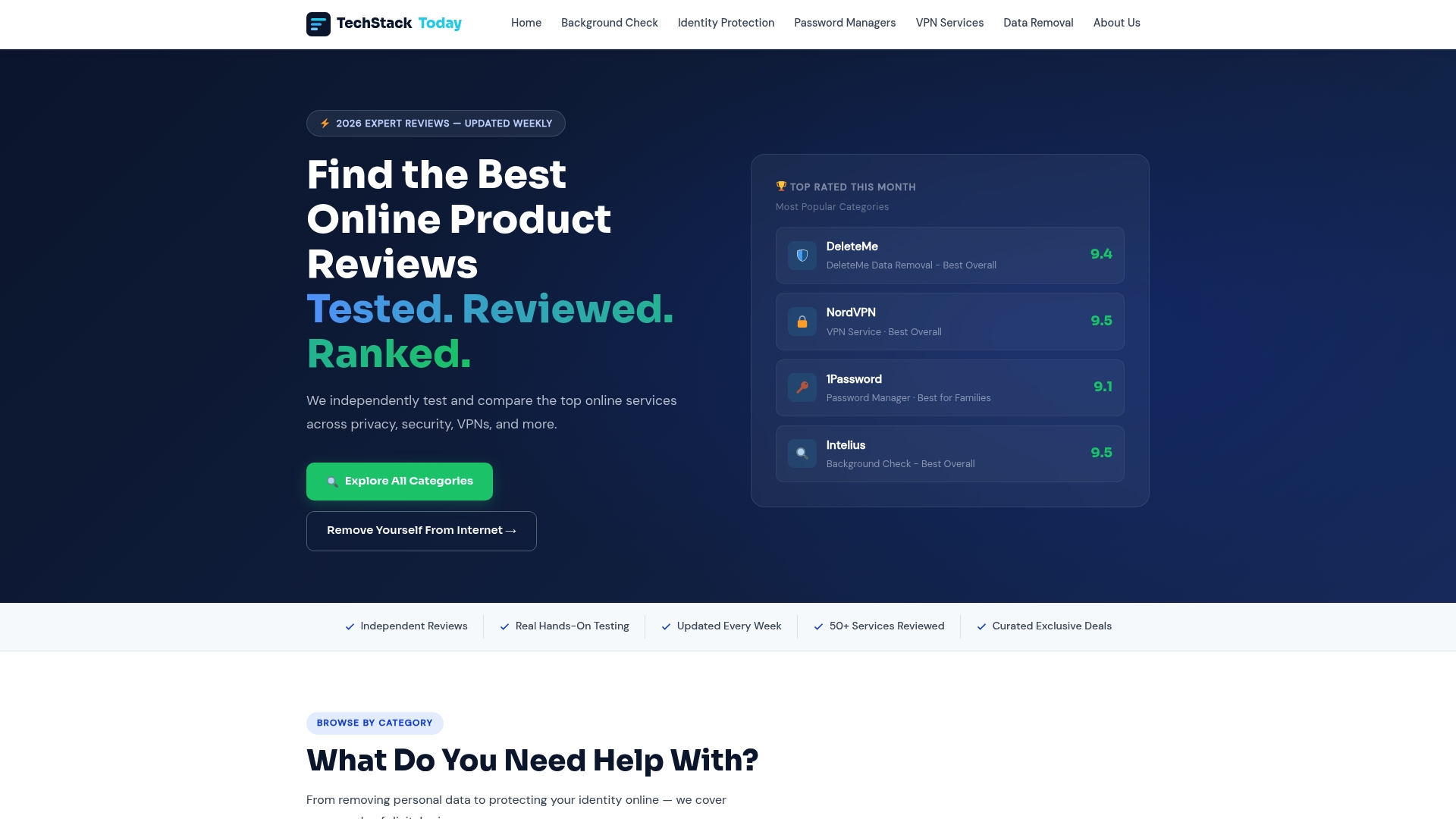This screenshot has width=1456, height=819.
Task: Open the Home nav item
Action: click(x=526, y=23)
